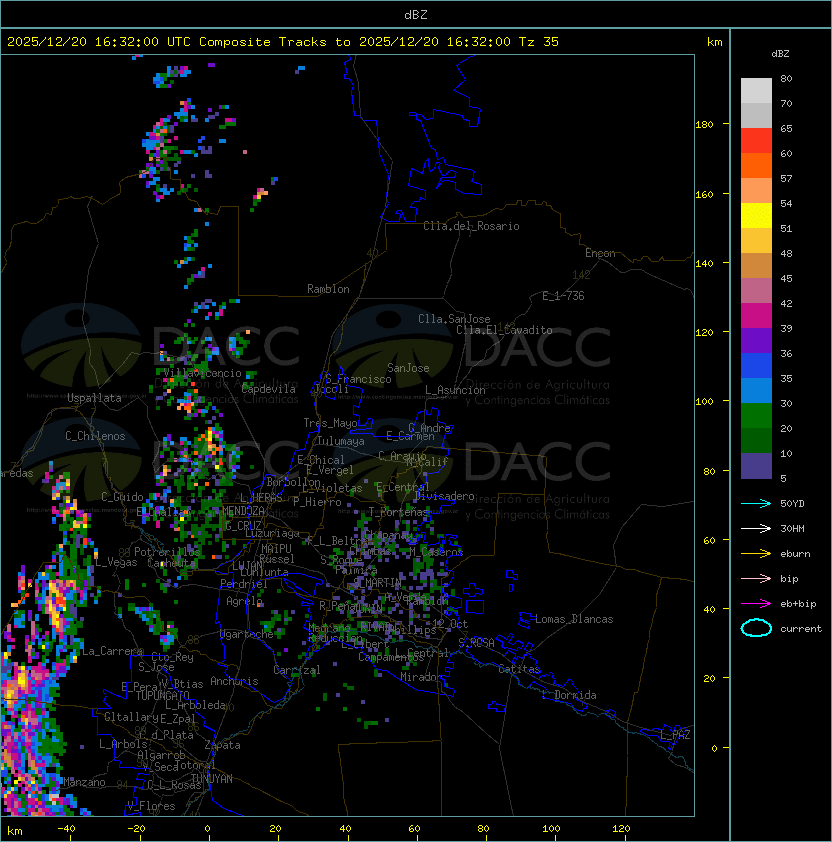Select the dark orange 57-60 dBZ swatch
The width and height of the screenshot is (832, 842).
[x=756, y=166]
